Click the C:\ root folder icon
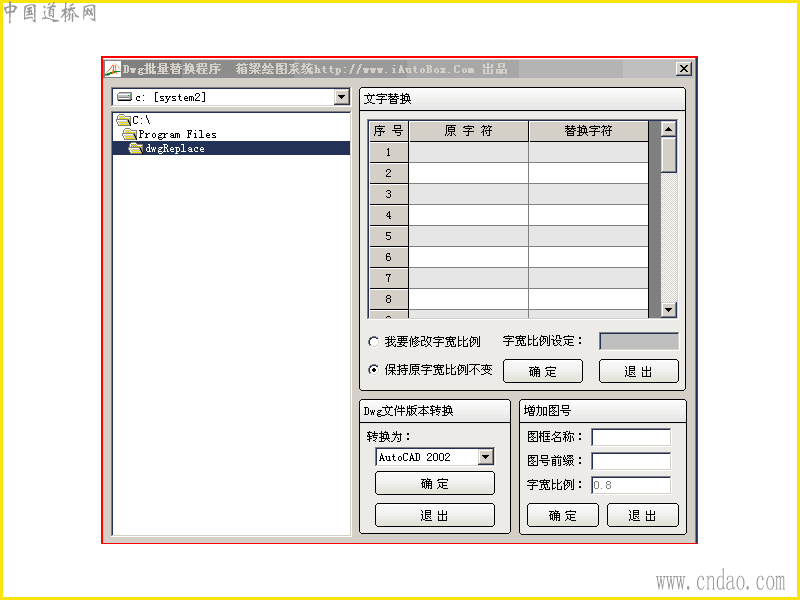The height and width of the screenshot is (600, 800). pyautogui.click(x=123, y=120)
